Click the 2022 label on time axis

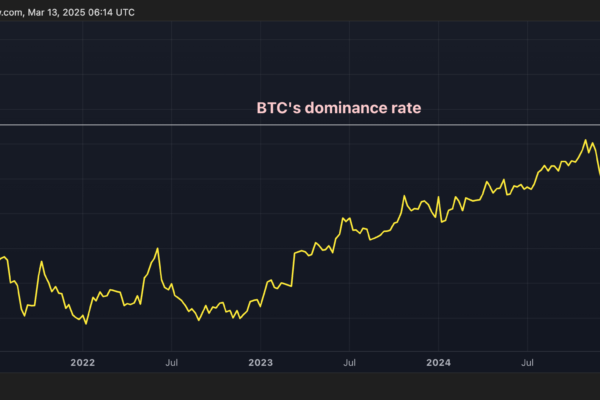click(x=83, y=362)
